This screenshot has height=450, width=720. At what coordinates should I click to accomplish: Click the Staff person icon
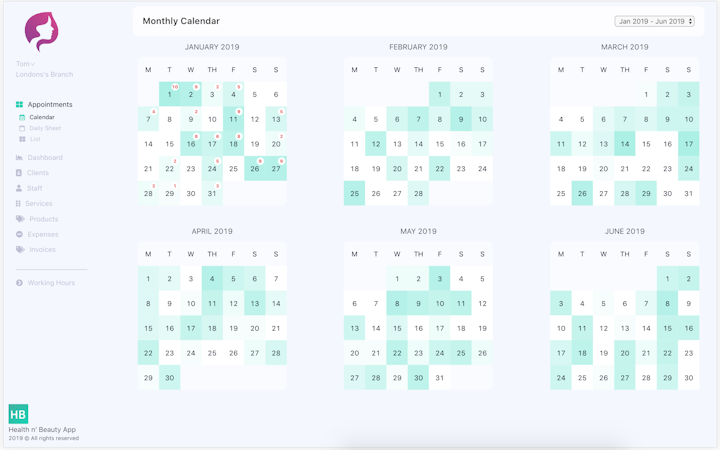tap(19, 188)
